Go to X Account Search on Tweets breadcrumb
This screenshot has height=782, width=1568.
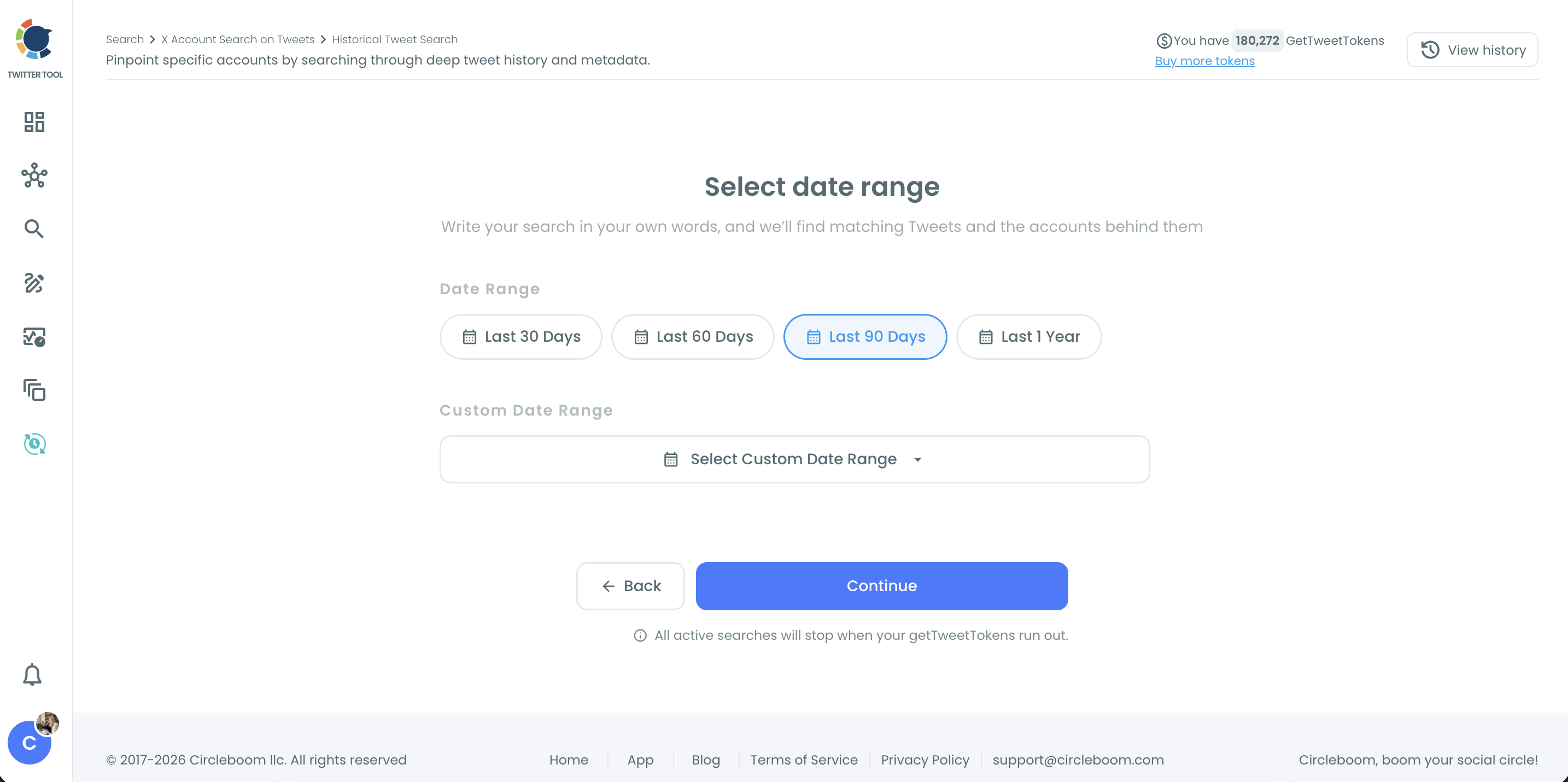[x=238, y=39]
